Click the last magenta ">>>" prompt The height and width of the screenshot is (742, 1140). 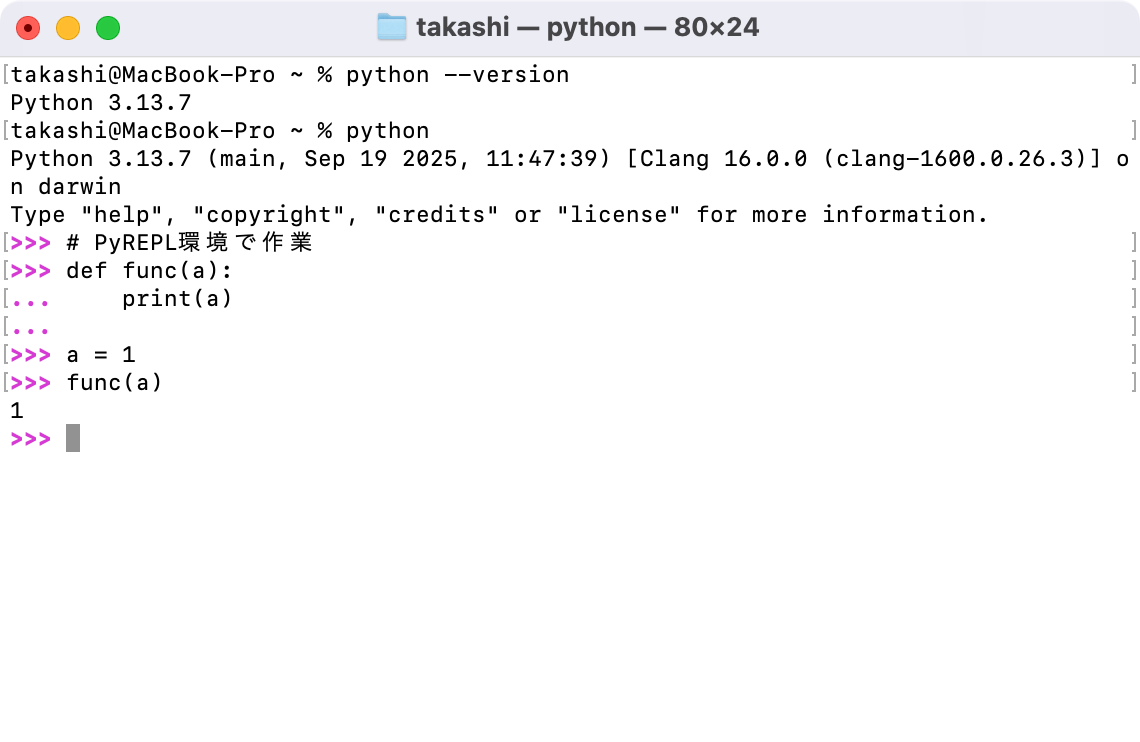pyautogui.click(x=30, y=439)
